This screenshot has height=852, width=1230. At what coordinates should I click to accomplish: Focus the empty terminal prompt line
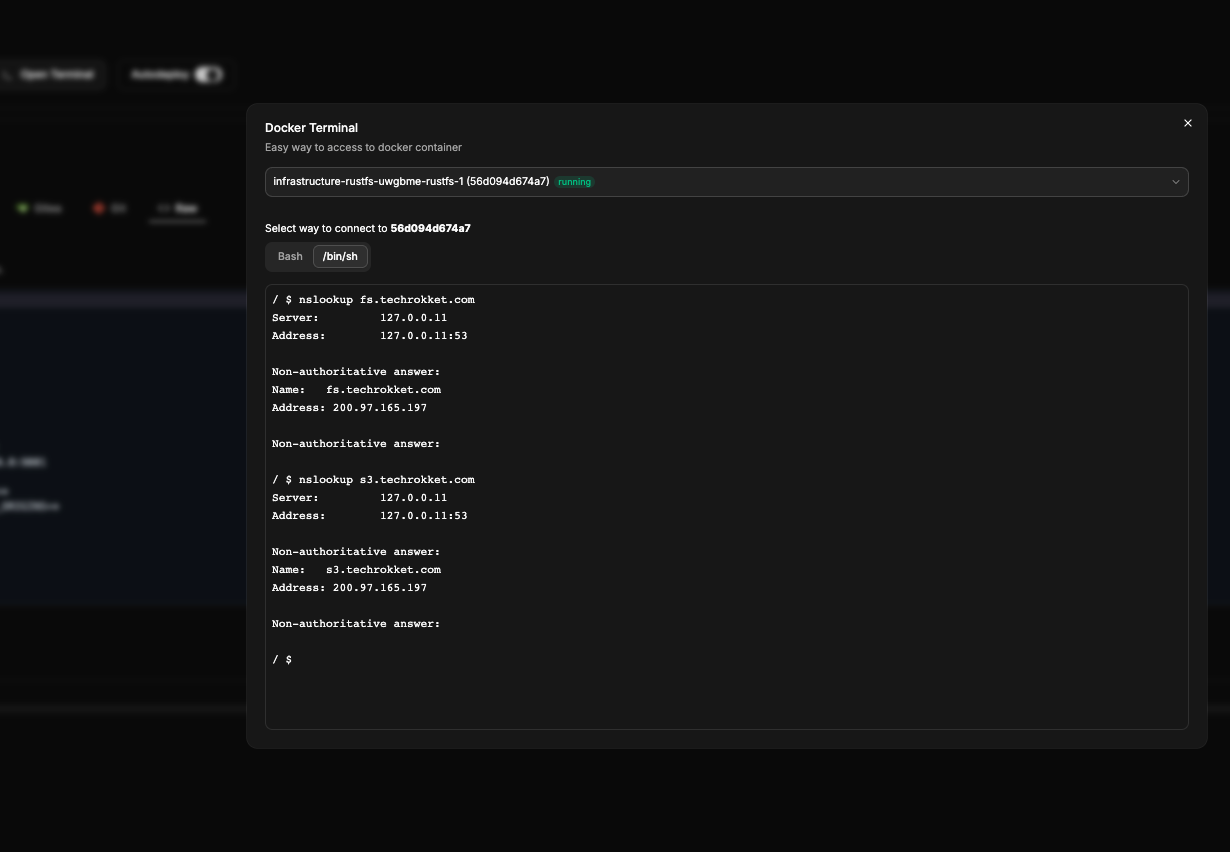(282, 660)
